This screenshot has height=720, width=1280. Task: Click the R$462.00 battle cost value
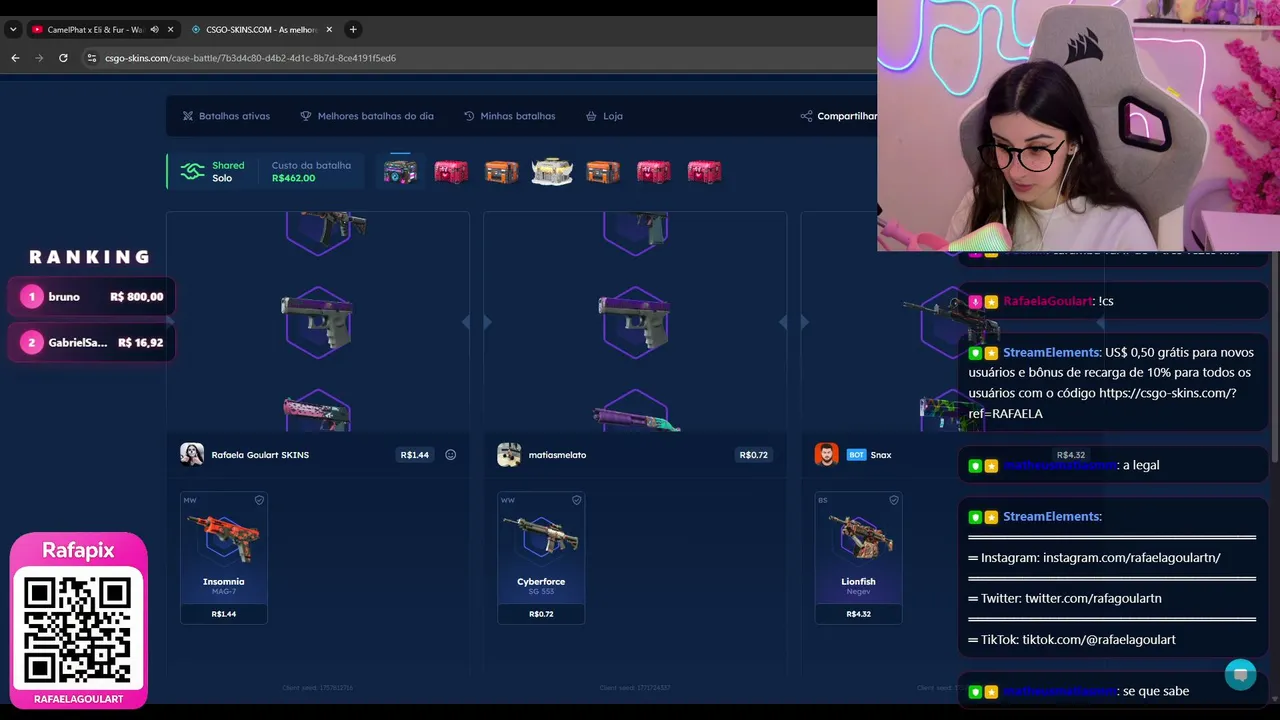click(x=293, y=179)
